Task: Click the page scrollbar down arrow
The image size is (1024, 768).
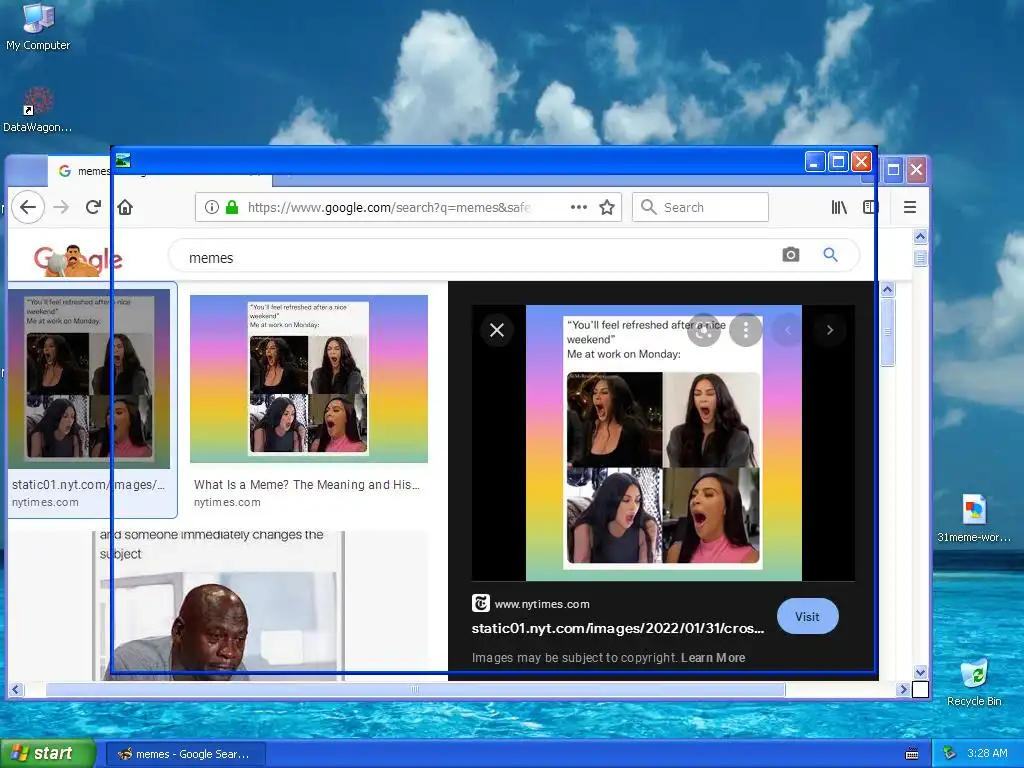Action: 920,672
